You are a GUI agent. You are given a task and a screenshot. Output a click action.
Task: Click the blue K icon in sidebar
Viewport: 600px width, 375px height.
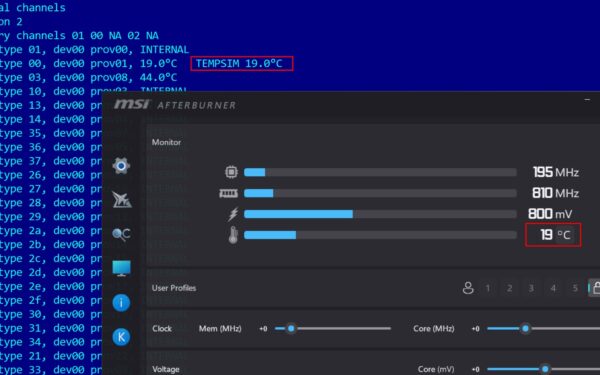pyautogui.click(x=121, y=337)
